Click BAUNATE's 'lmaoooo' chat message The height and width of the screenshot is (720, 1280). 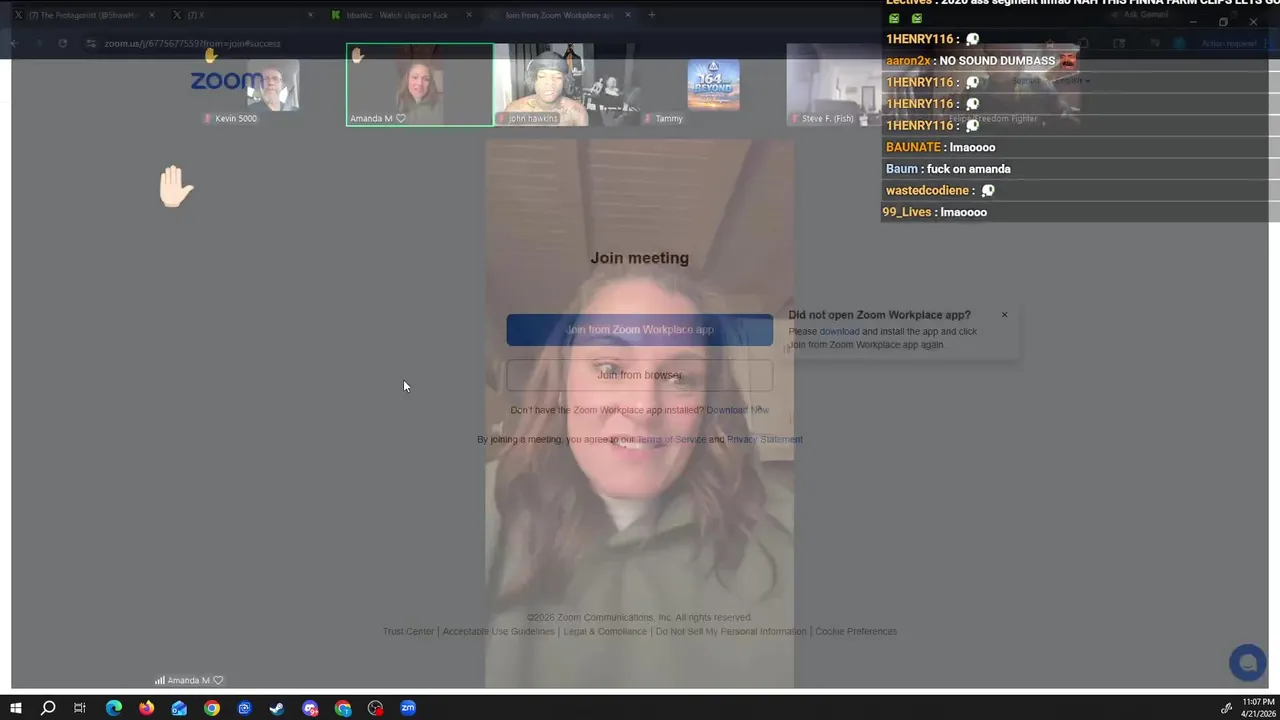click(x=940, y=147)
